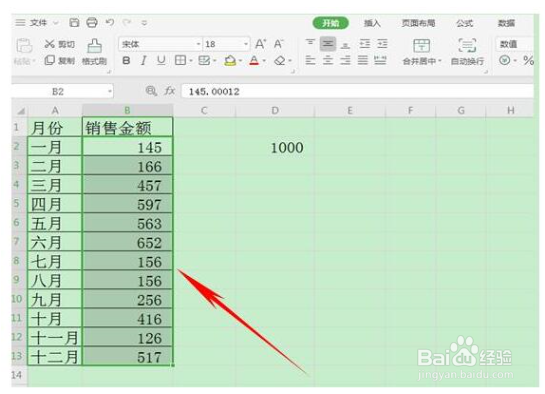
Task: Click the save icon in quick access bar
Action: [x=74, y=23]
